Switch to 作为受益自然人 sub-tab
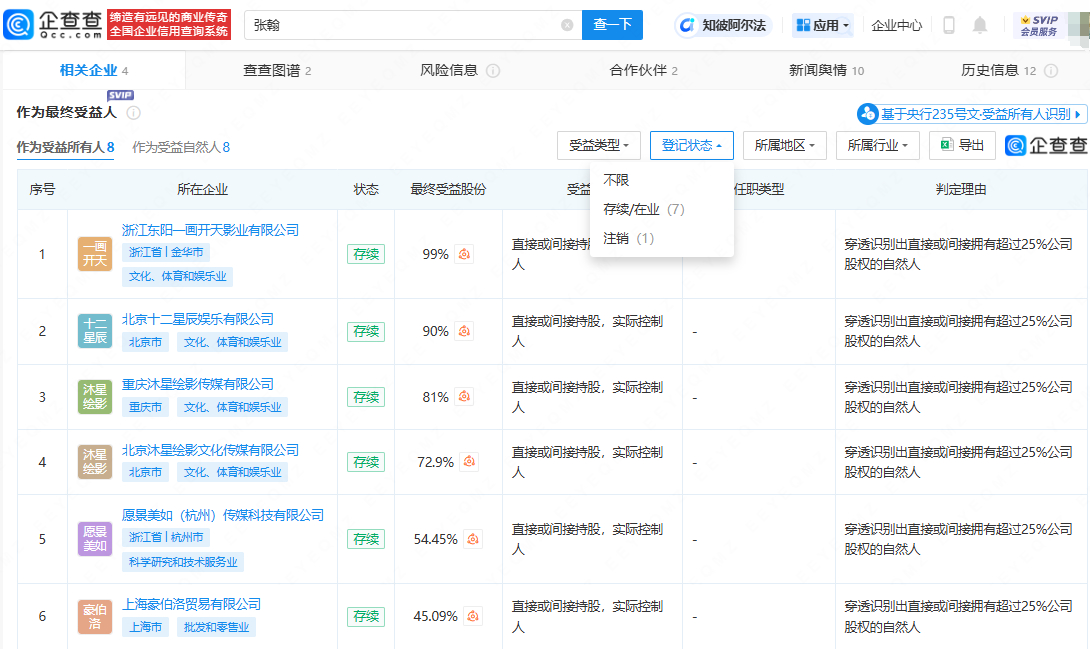Image resolution: width=1090 pixels, height=649 pixels. point(181,147)
